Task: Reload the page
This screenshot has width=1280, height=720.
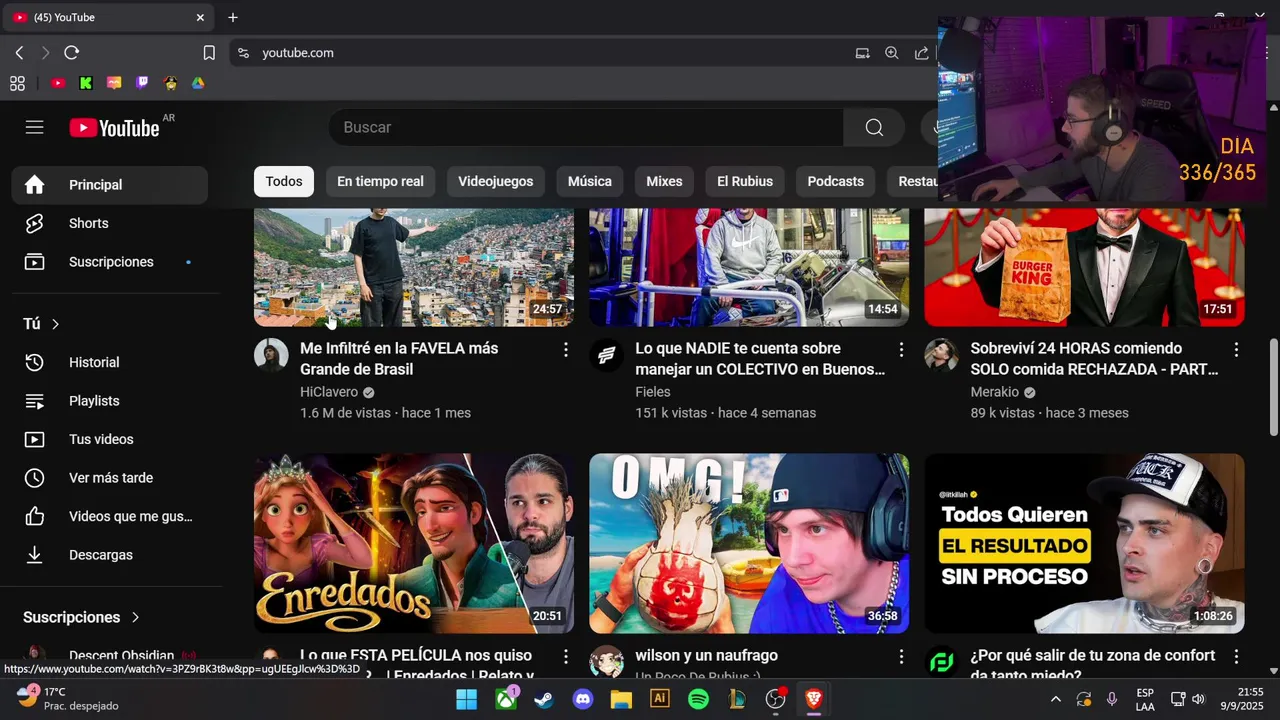Action: pos(71,52)
